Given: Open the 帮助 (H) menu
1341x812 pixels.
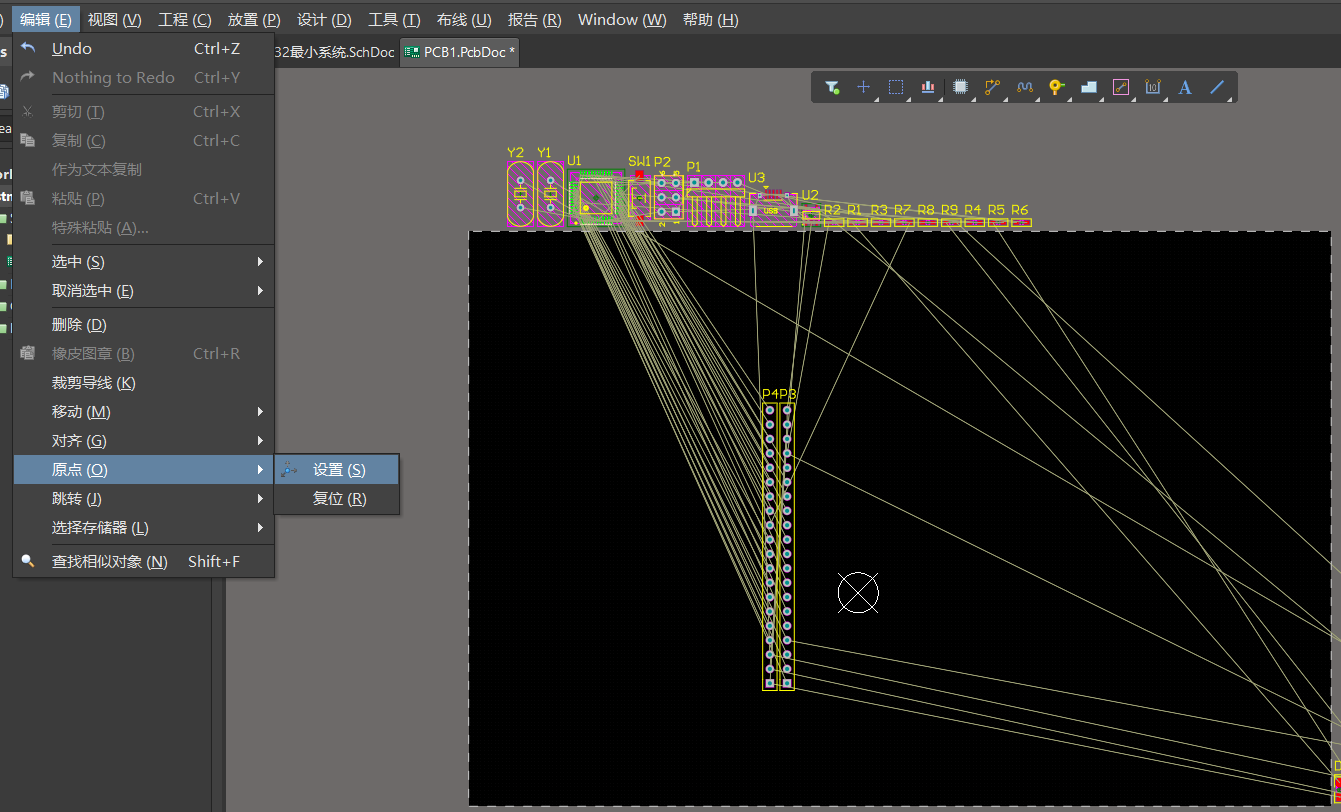Looking at the screenshot, I should click(710, 19).
